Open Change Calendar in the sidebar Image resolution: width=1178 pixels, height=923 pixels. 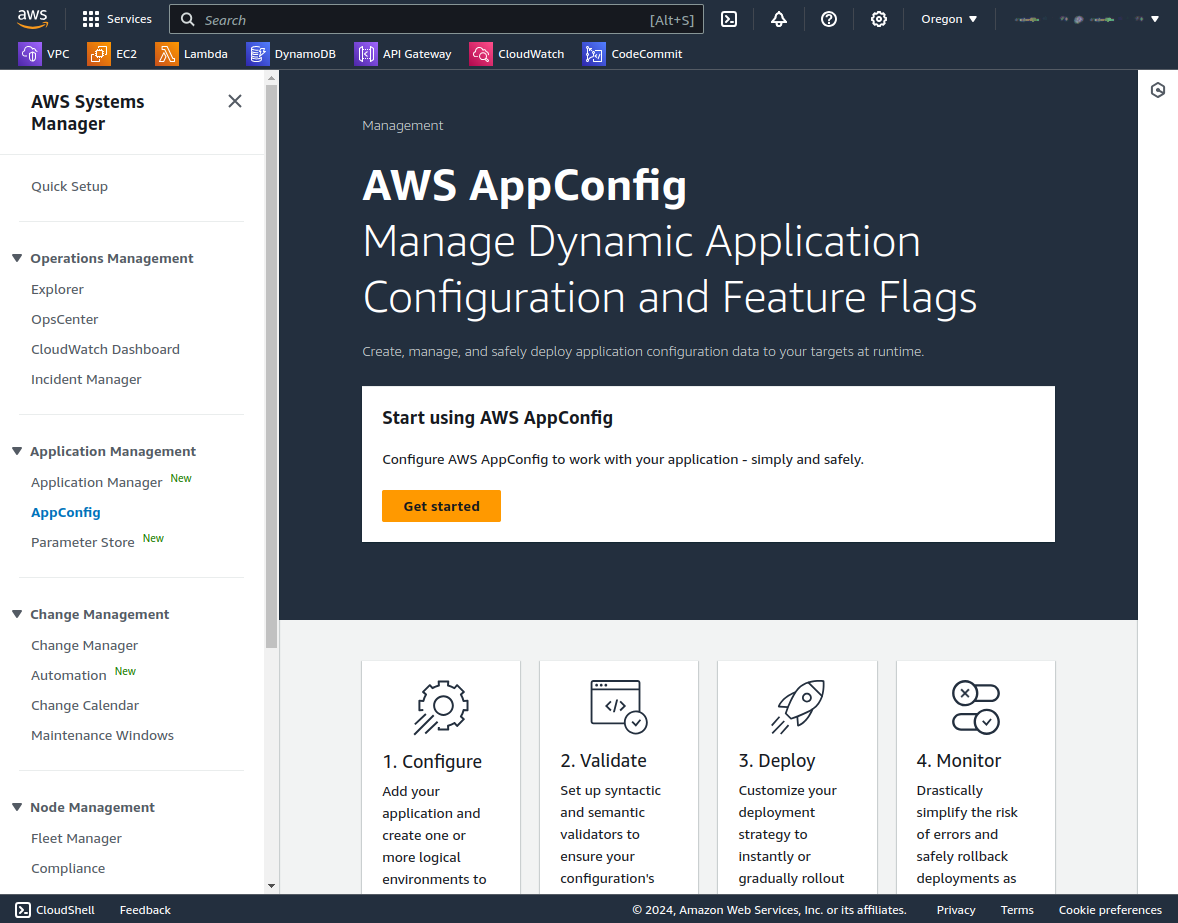click(85, 705)
